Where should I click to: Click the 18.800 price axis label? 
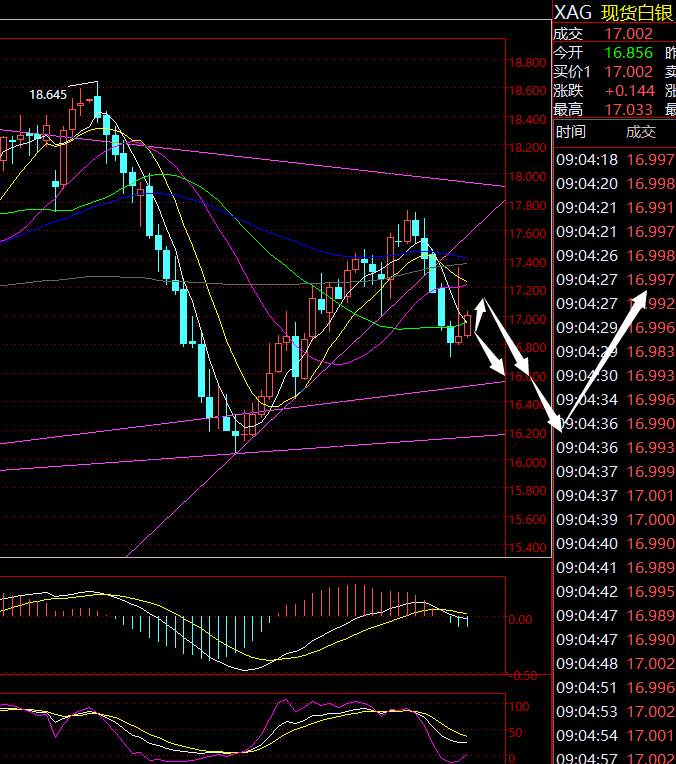coord(527,62)
